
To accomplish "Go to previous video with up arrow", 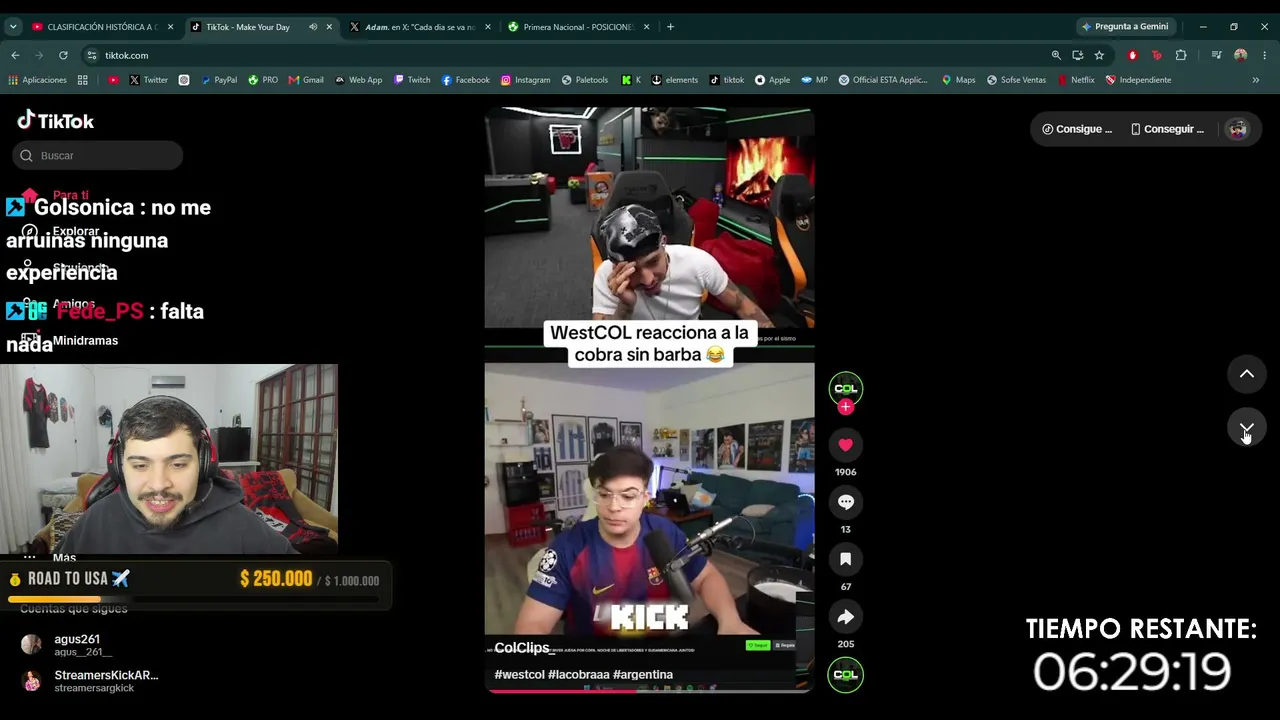I will click(x=1247, y=374).
